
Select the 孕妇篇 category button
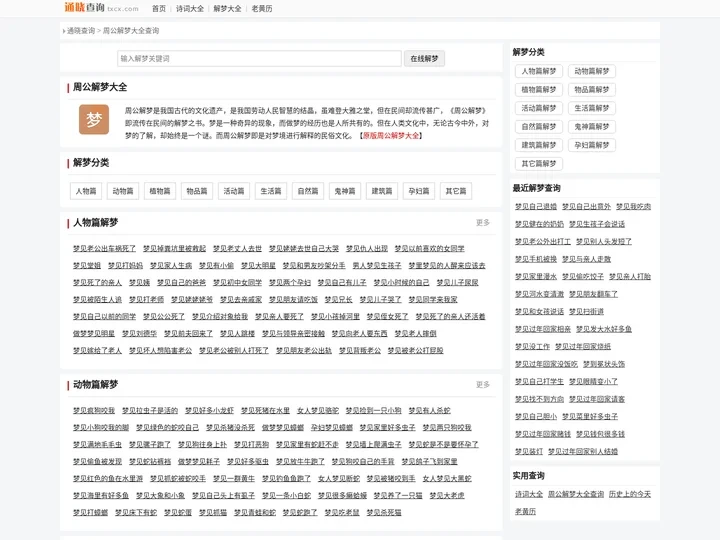419,191
